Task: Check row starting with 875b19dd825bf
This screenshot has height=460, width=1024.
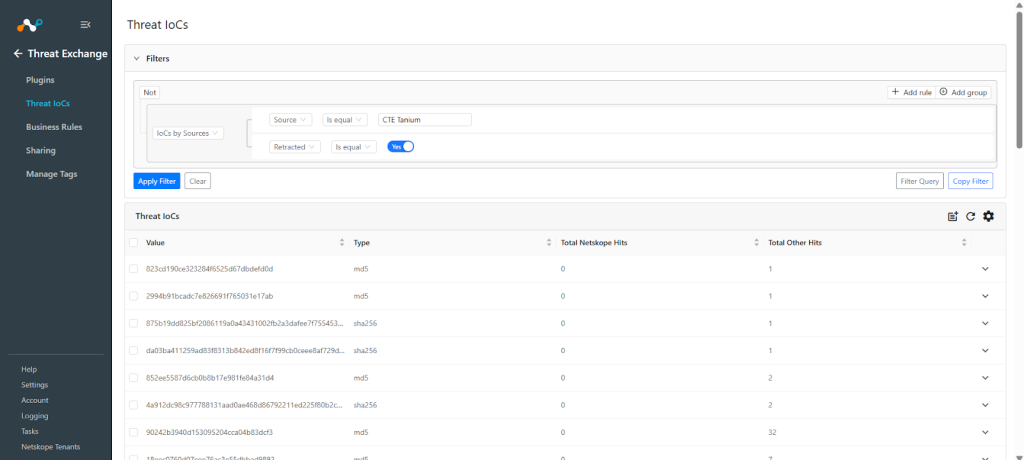Action: 133,323
